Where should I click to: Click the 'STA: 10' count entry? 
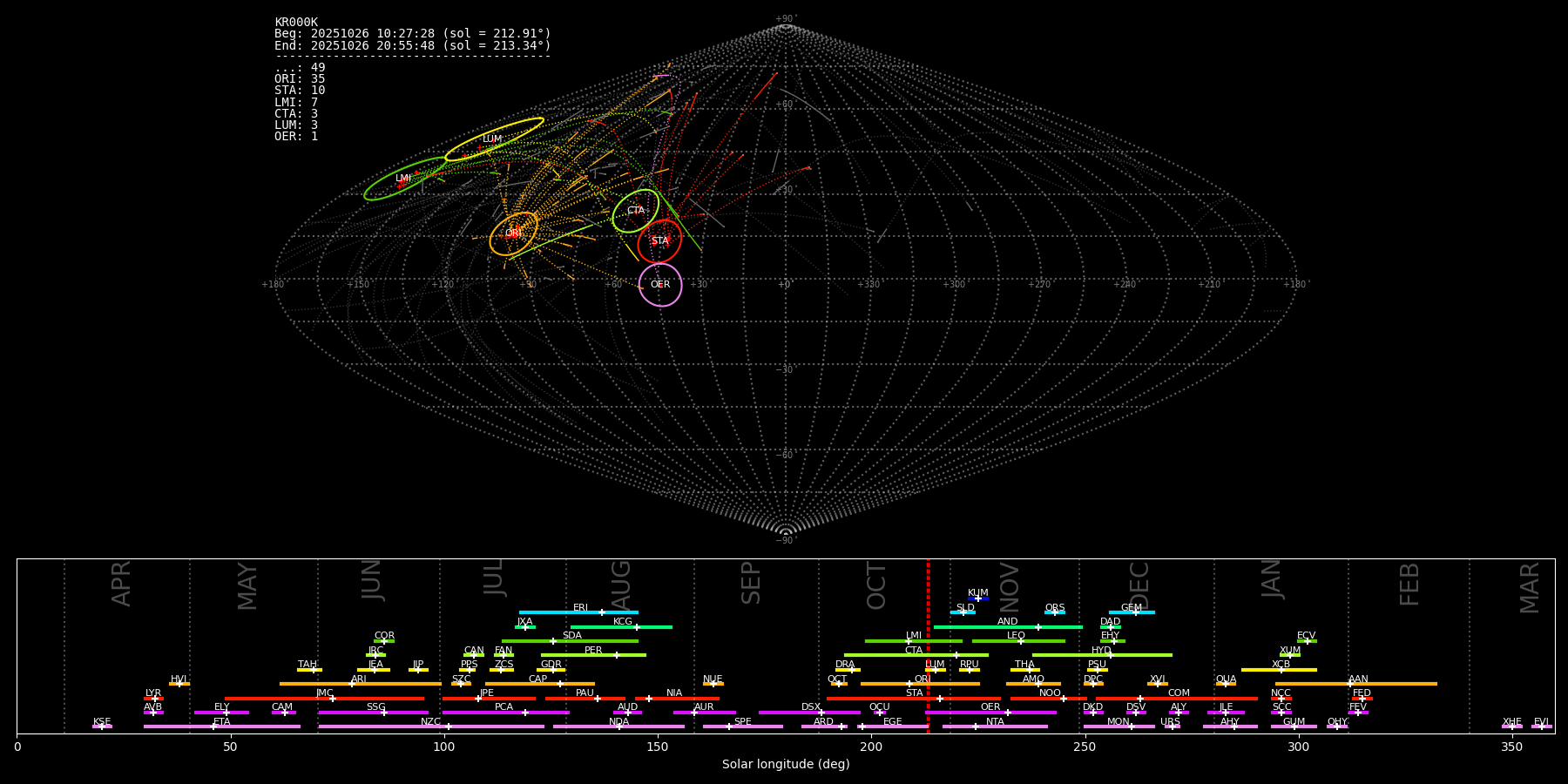pos(300,91)
